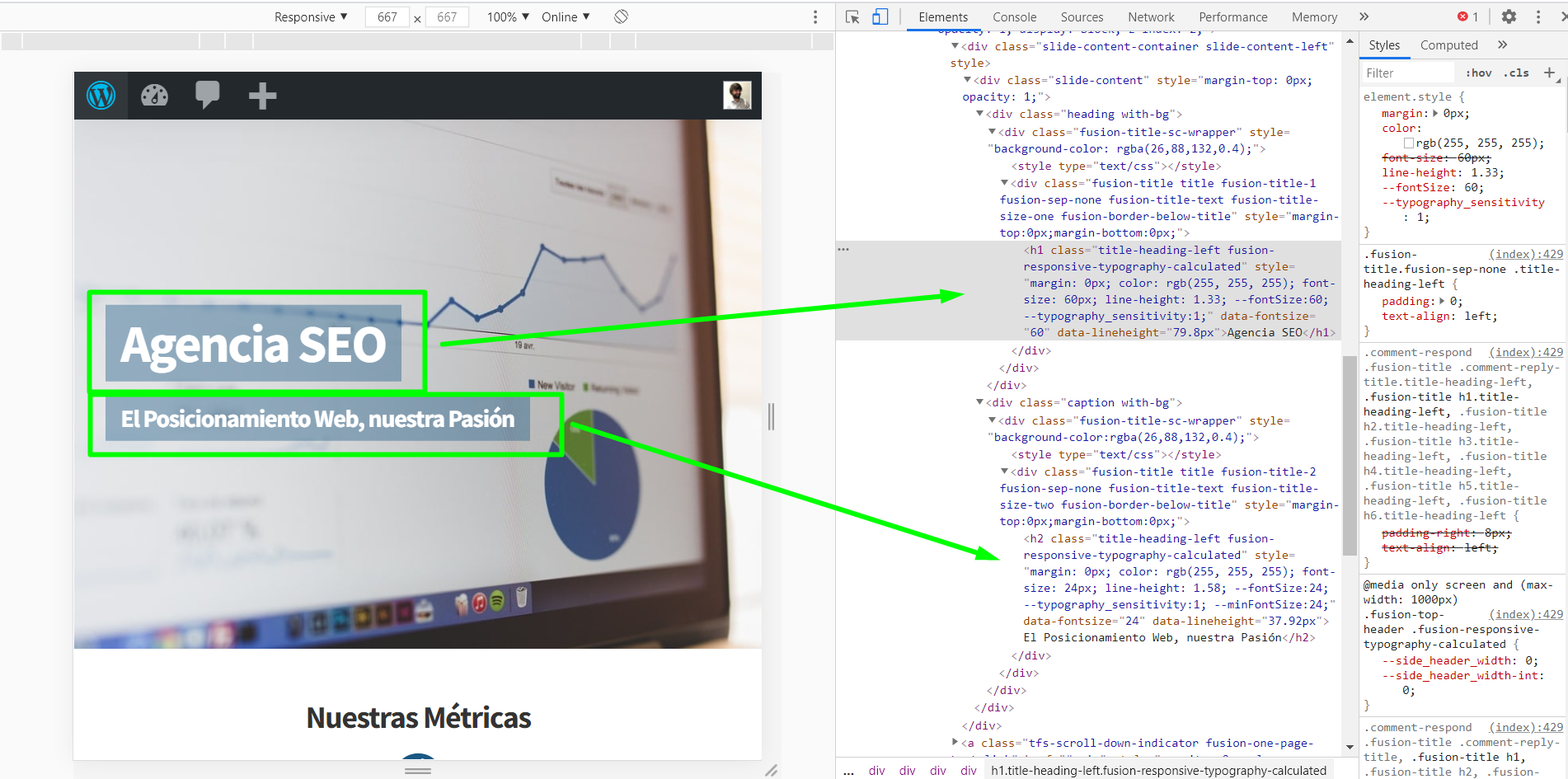Screen dimensions: 1568x779
Task: Toggle the .cls element classes panel
Action: 1516,73
